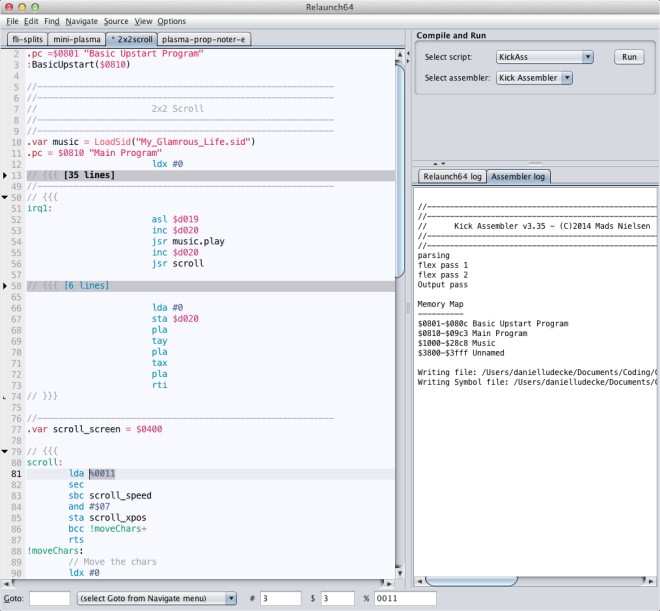Collapse the irq1 fold at line 50

click(5, 198)
